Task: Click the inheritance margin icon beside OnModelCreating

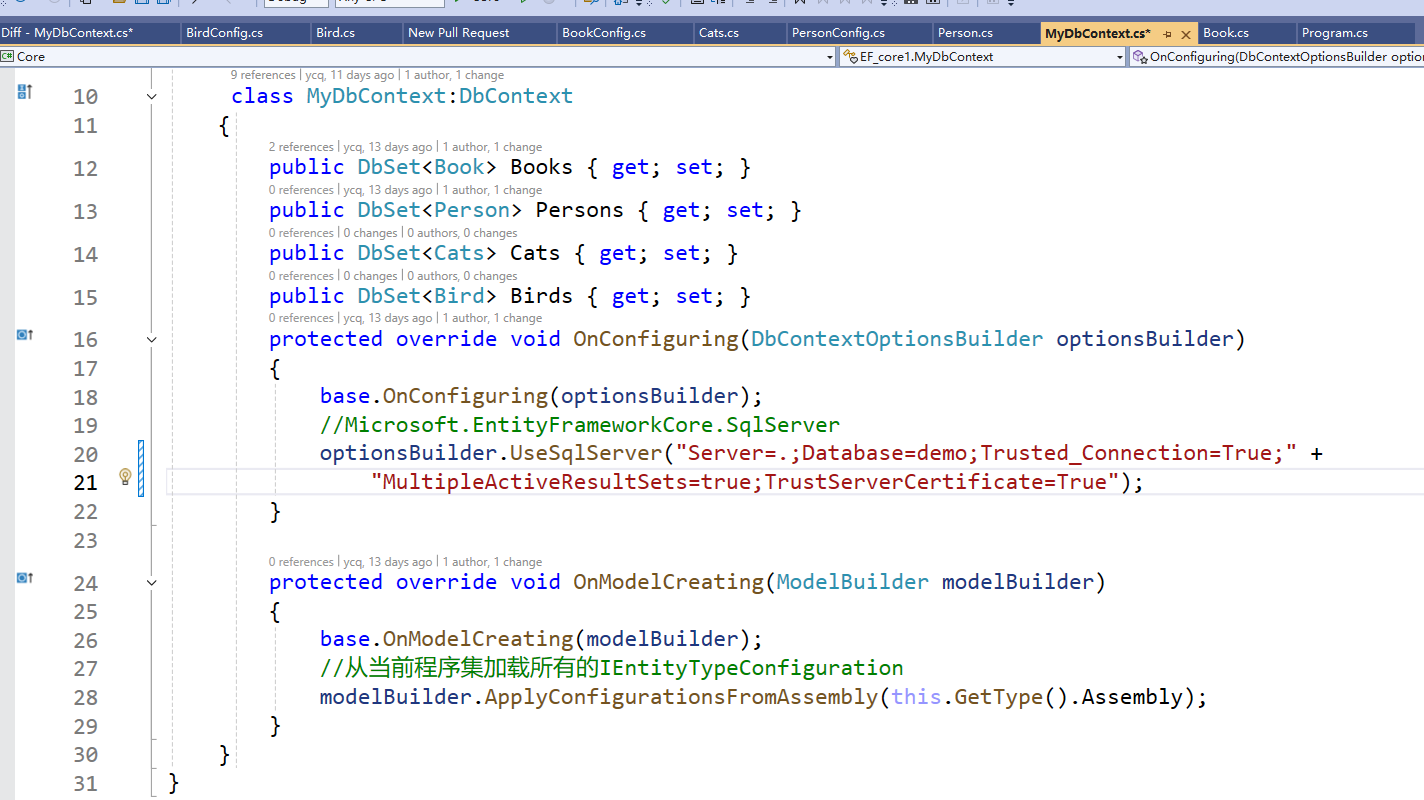Action: coord(24,577)
